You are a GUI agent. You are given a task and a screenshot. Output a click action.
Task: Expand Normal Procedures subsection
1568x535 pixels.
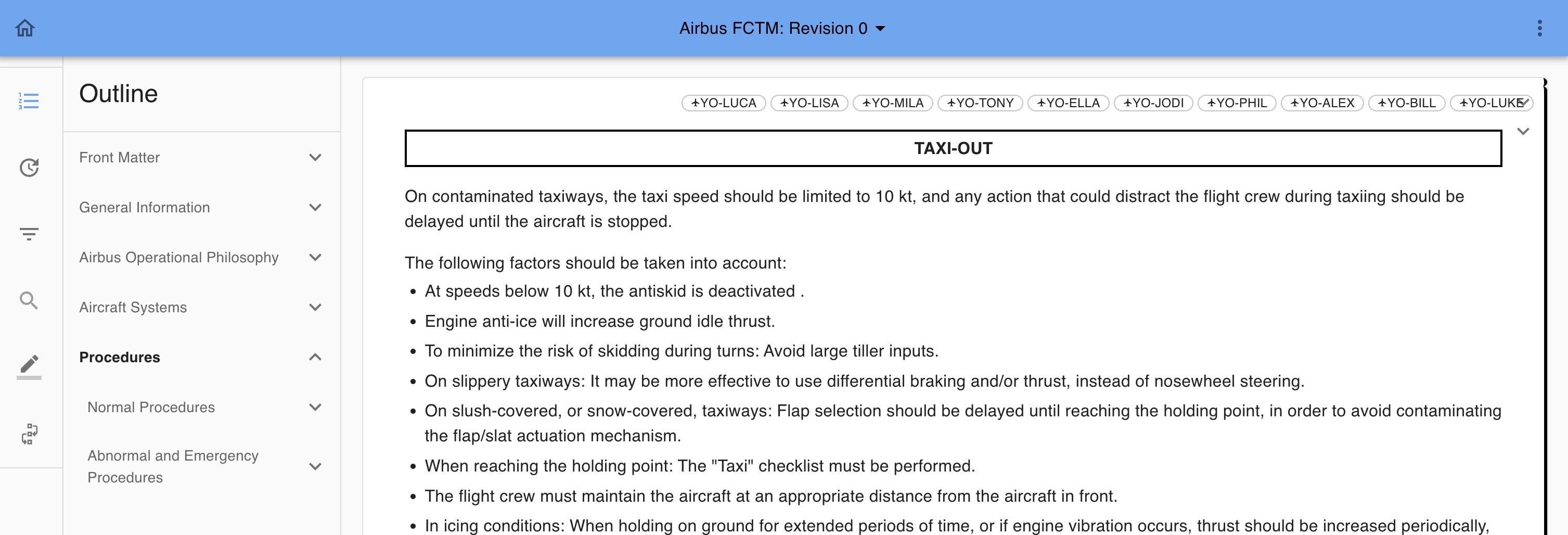tap(315, 407)
